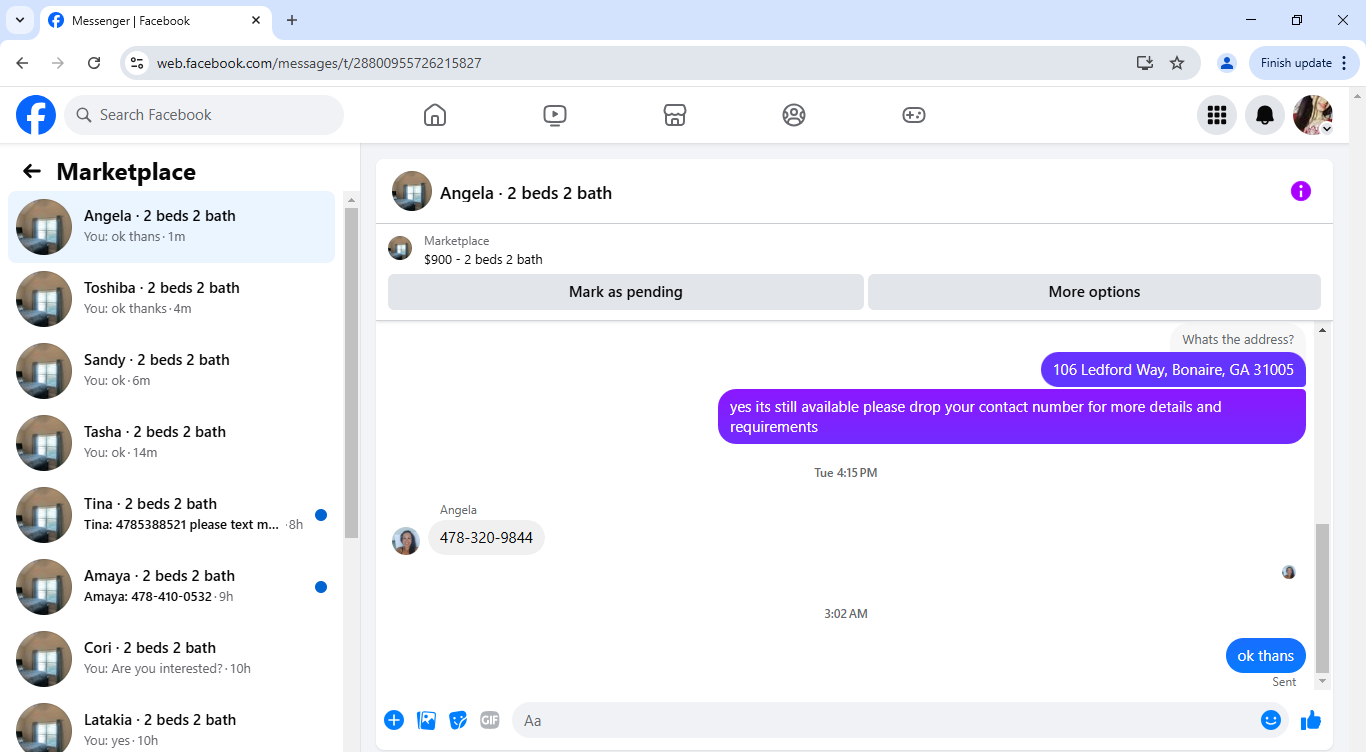The width and height of the screenshot is (1366, 752).
Task: Click the chat scrollbar up arrow
Action: pyautogui.click(x=1323, y=330)
